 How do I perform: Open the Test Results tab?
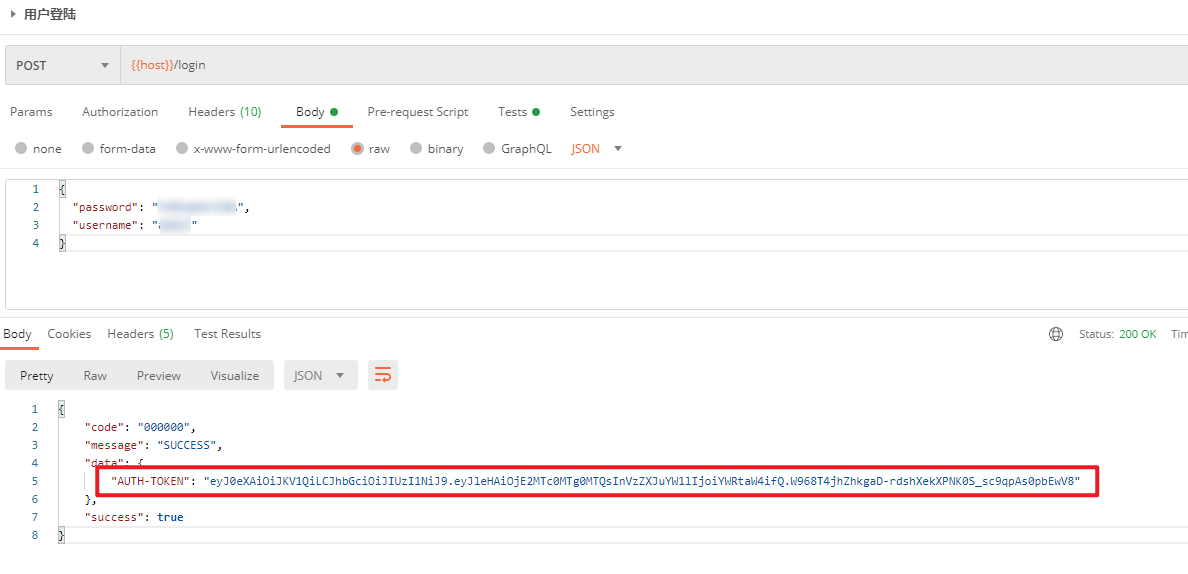(227, 334)
